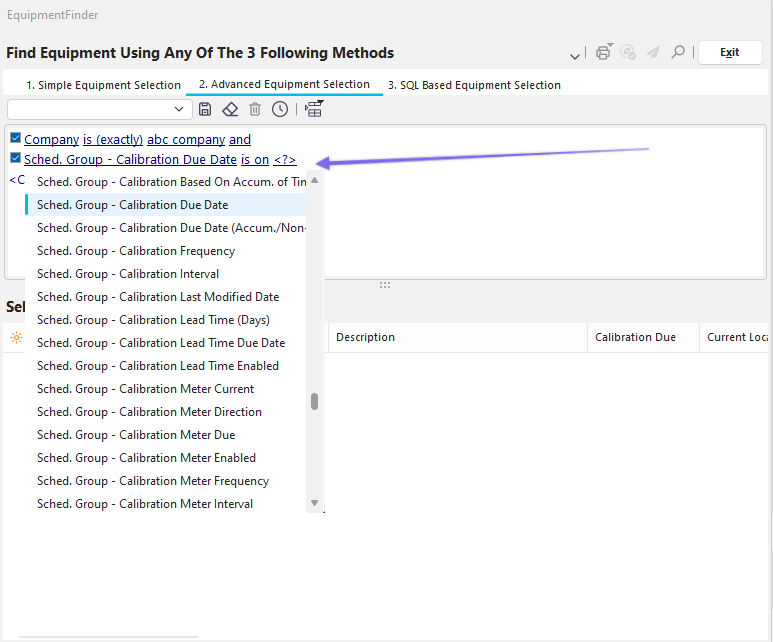Click the sun icon in grid header

16,338
